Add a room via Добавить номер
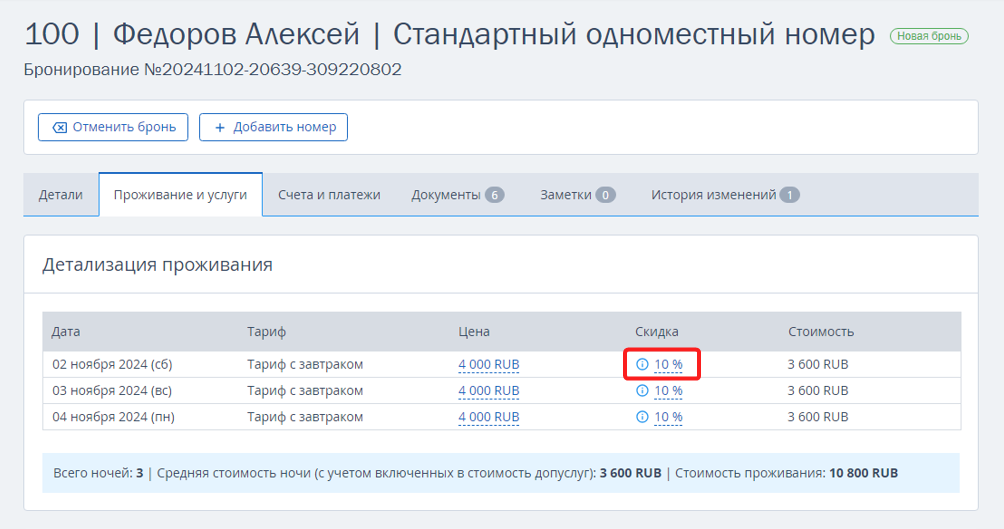 click(x=273, y=127)
